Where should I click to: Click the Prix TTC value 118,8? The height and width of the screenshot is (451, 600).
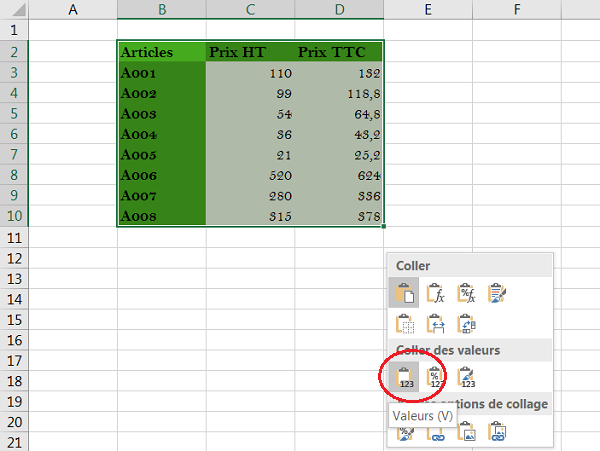339,93
